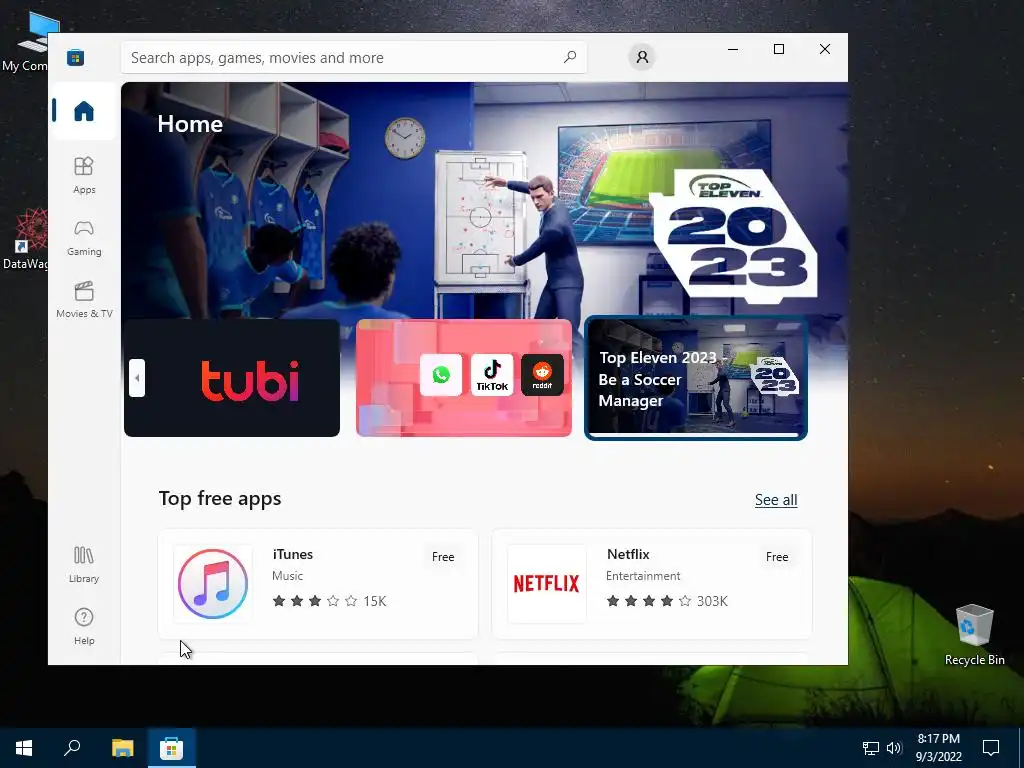Open the volume tray icon
The height and width of the screenshot is (768, 1024).
click(894, 748)
